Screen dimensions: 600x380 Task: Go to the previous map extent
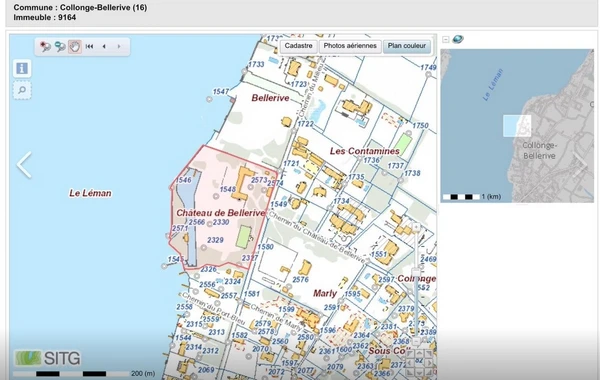(104, 46)
